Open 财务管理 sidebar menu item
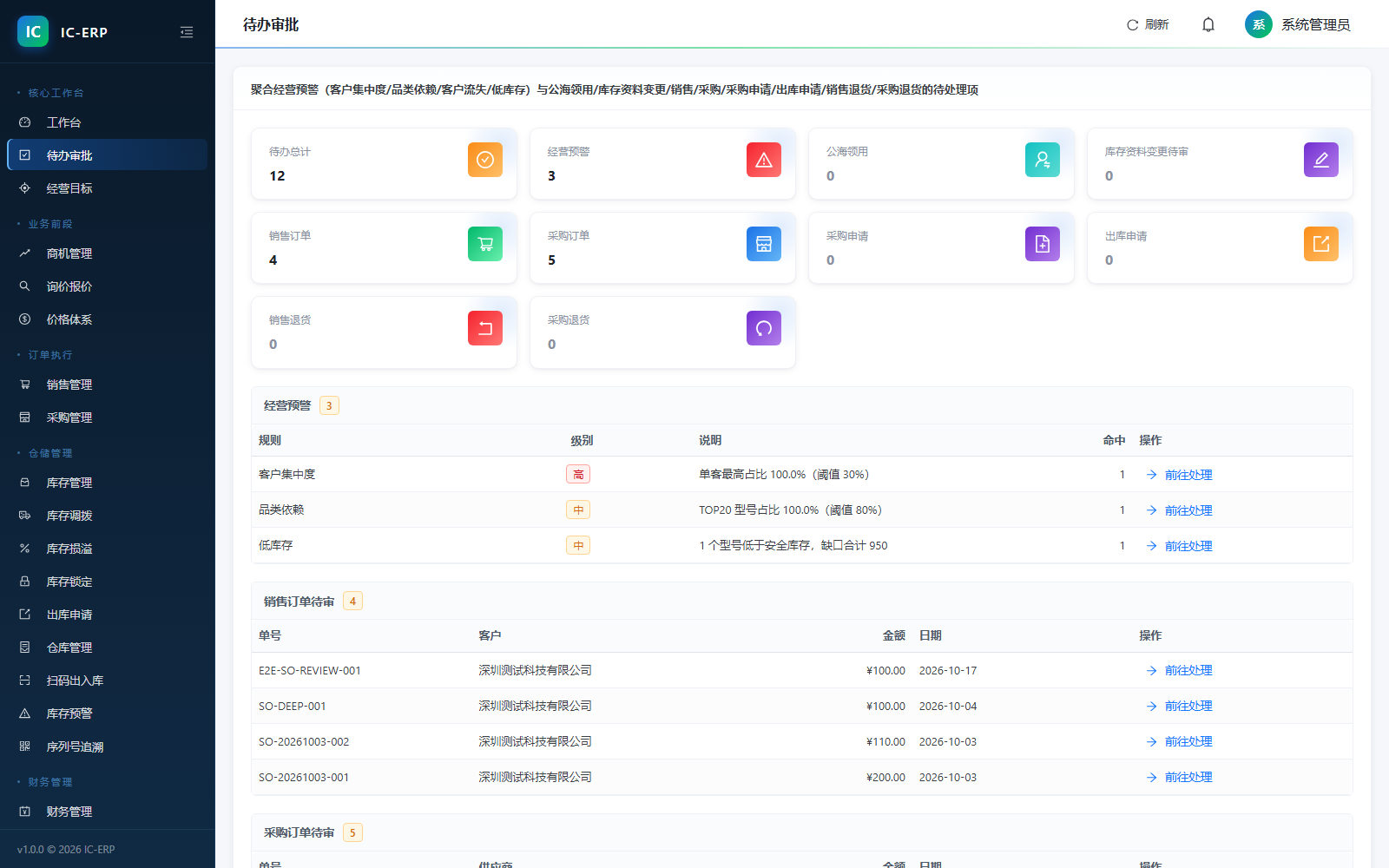The image size is (1389, 868). 108,812
